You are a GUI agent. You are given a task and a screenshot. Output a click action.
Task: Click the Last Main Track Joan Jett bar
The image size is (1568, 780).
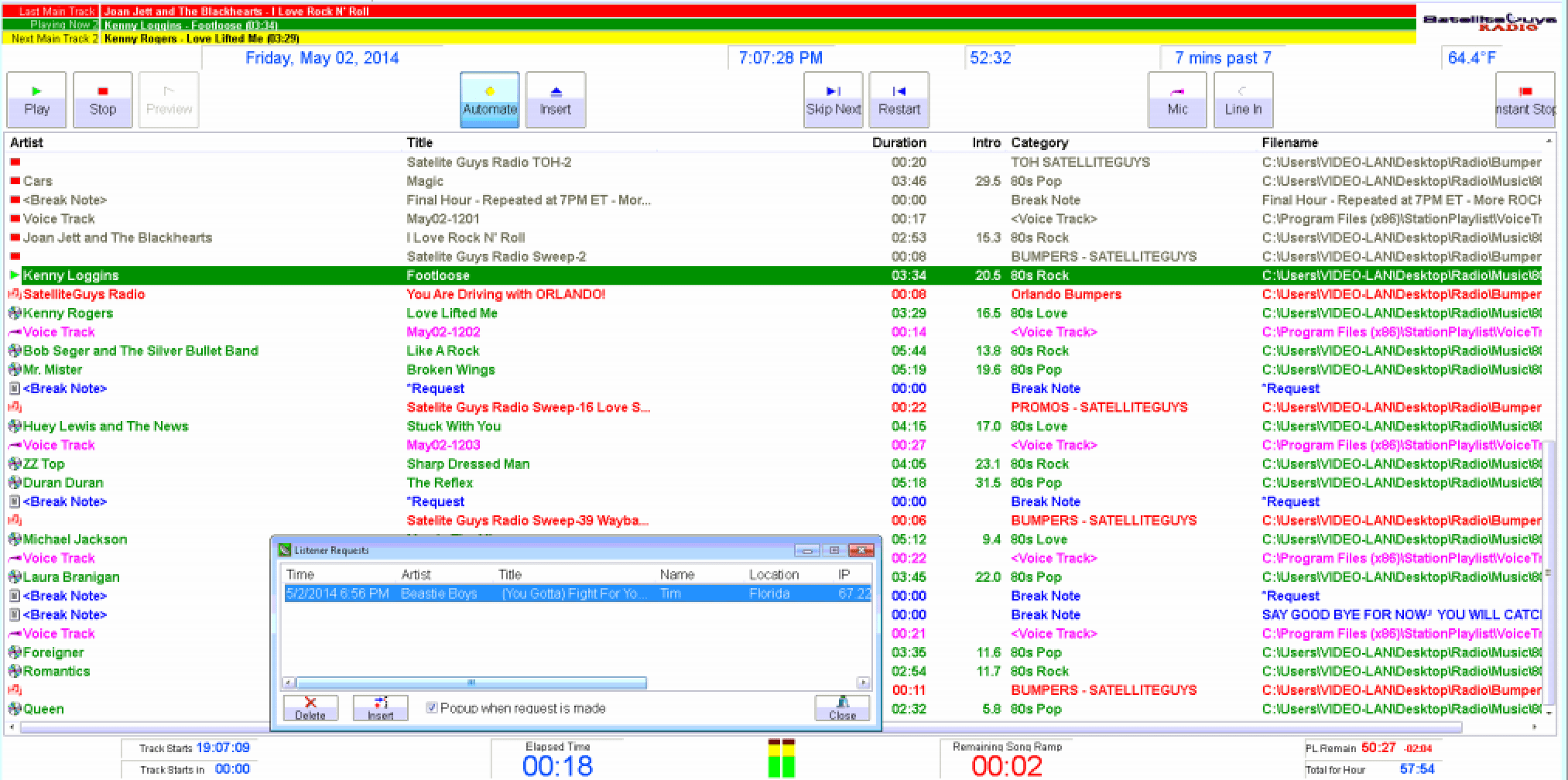point(708,12)
